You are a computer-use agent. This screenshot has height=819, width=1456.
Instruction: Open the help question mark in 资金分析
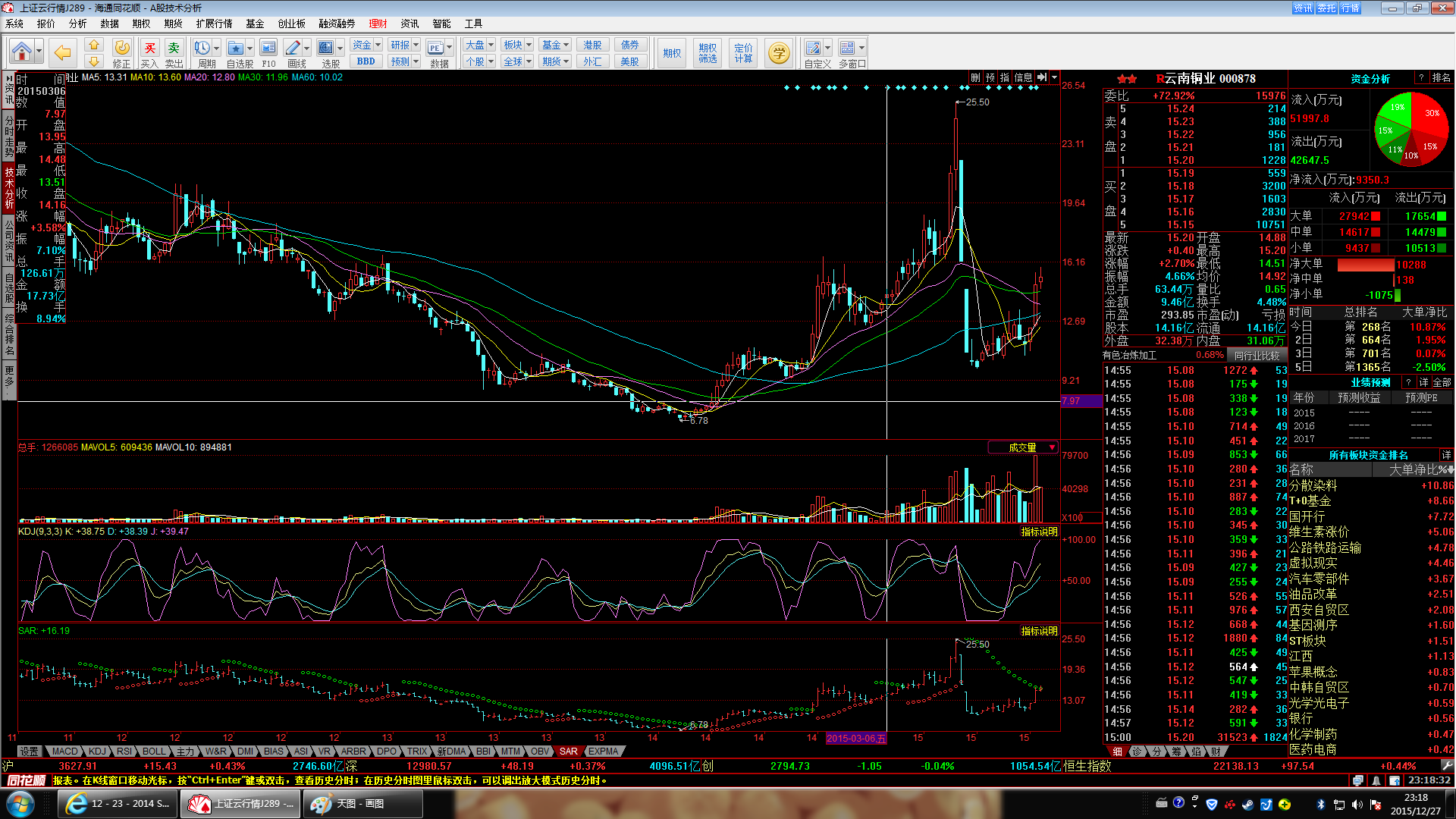coord(1421,78)
